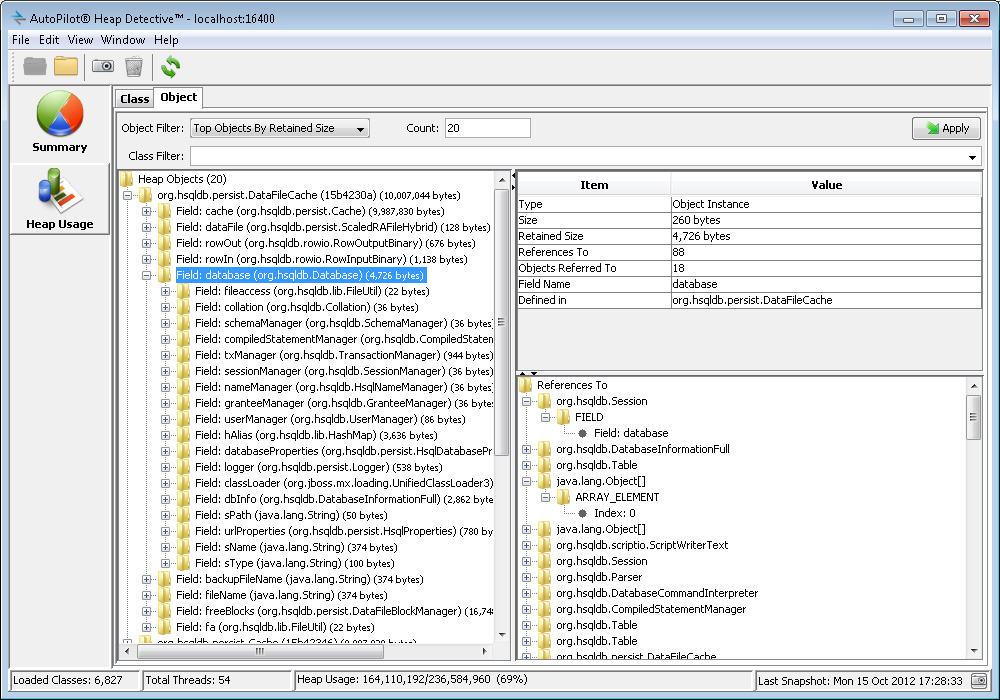Screen dimensions: 1000x700
Task: Select org.hsqldb.DatabaseCommandInterpreter reference row
Action: coord(657,594)
